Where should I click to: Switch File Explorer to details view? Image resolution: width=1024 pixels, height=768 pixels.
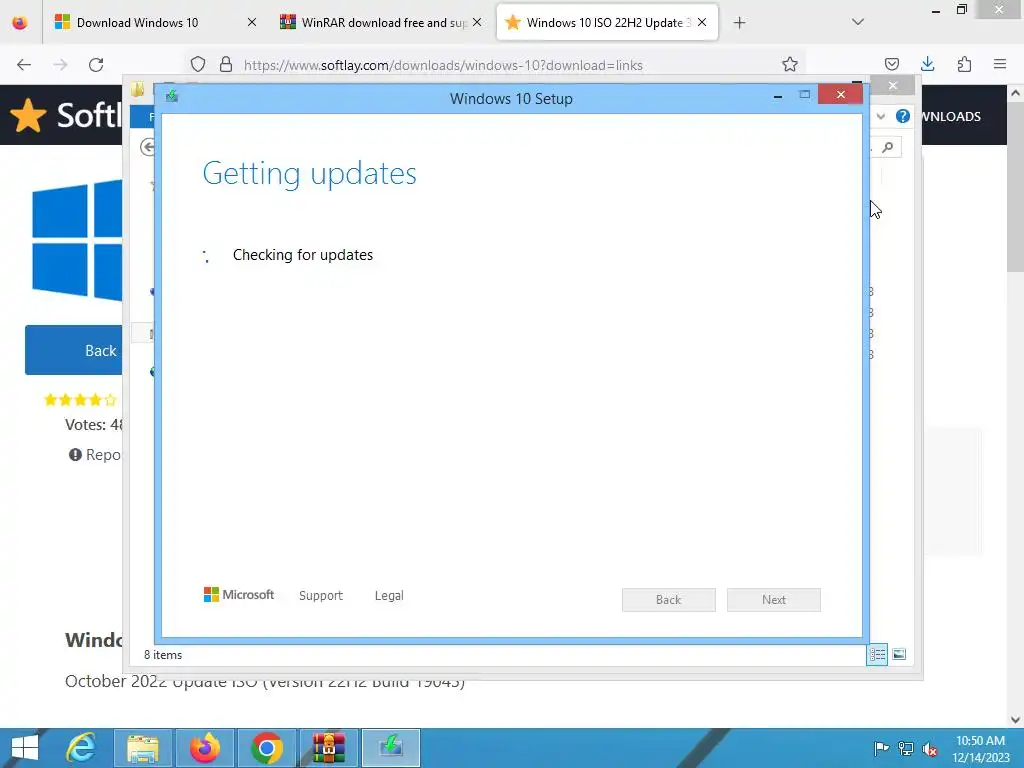(x=877, y=654)
